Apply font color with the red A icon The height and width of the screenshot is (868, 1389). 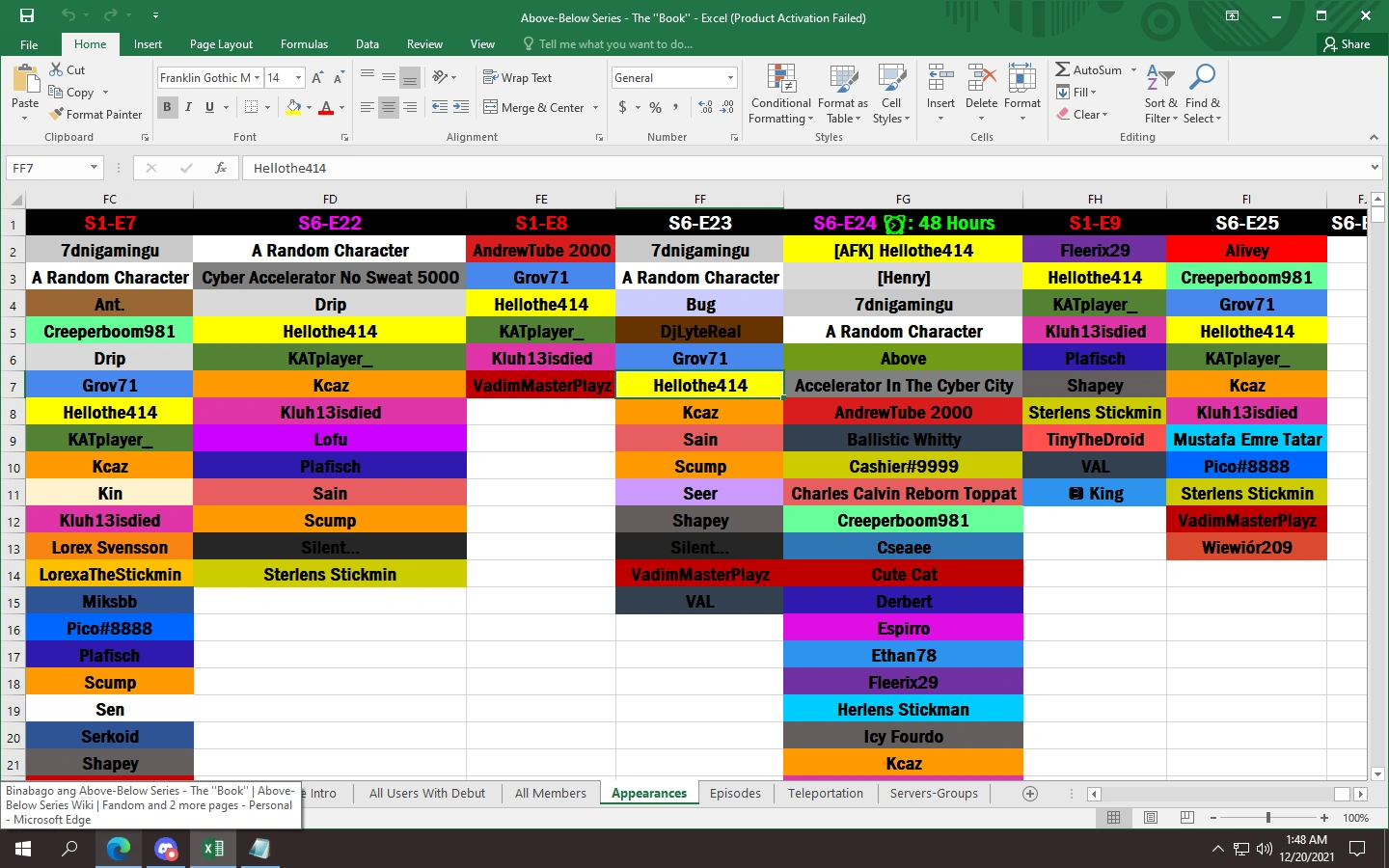(x=326, y=107)
